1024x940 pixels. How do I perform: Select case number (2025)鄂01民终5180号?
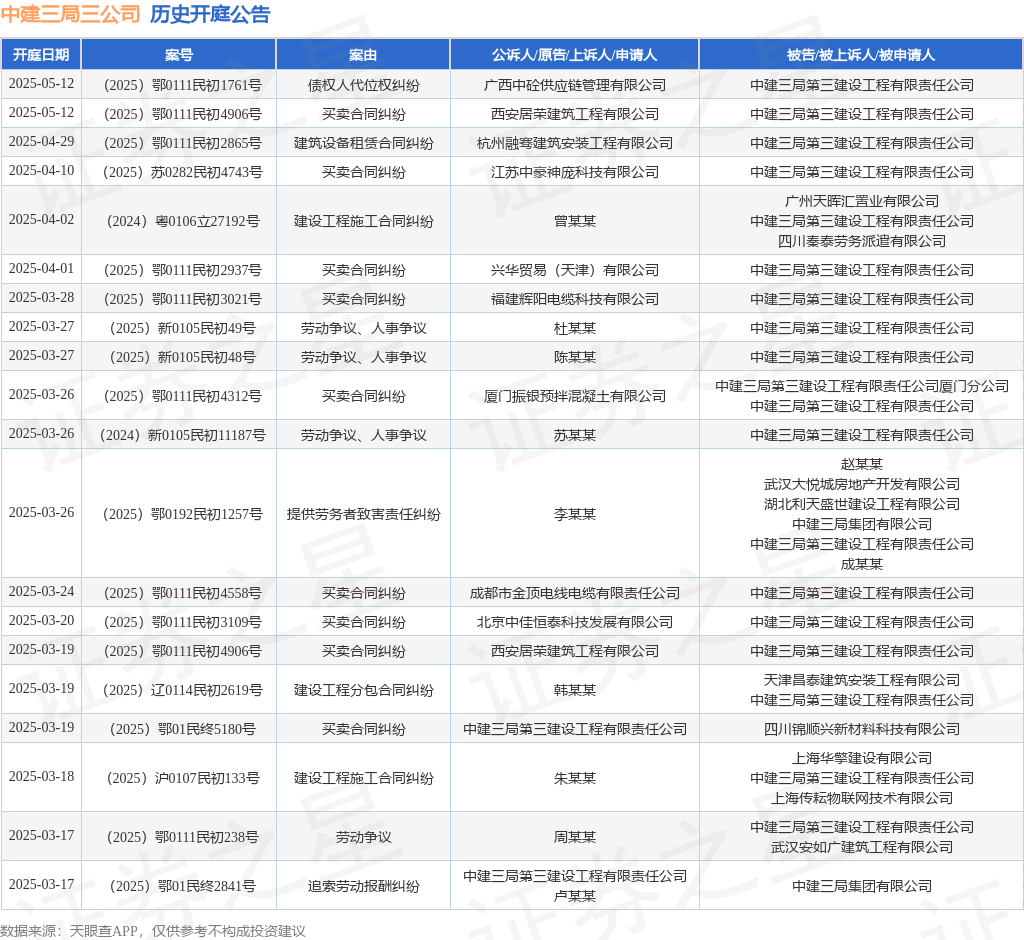179,729
